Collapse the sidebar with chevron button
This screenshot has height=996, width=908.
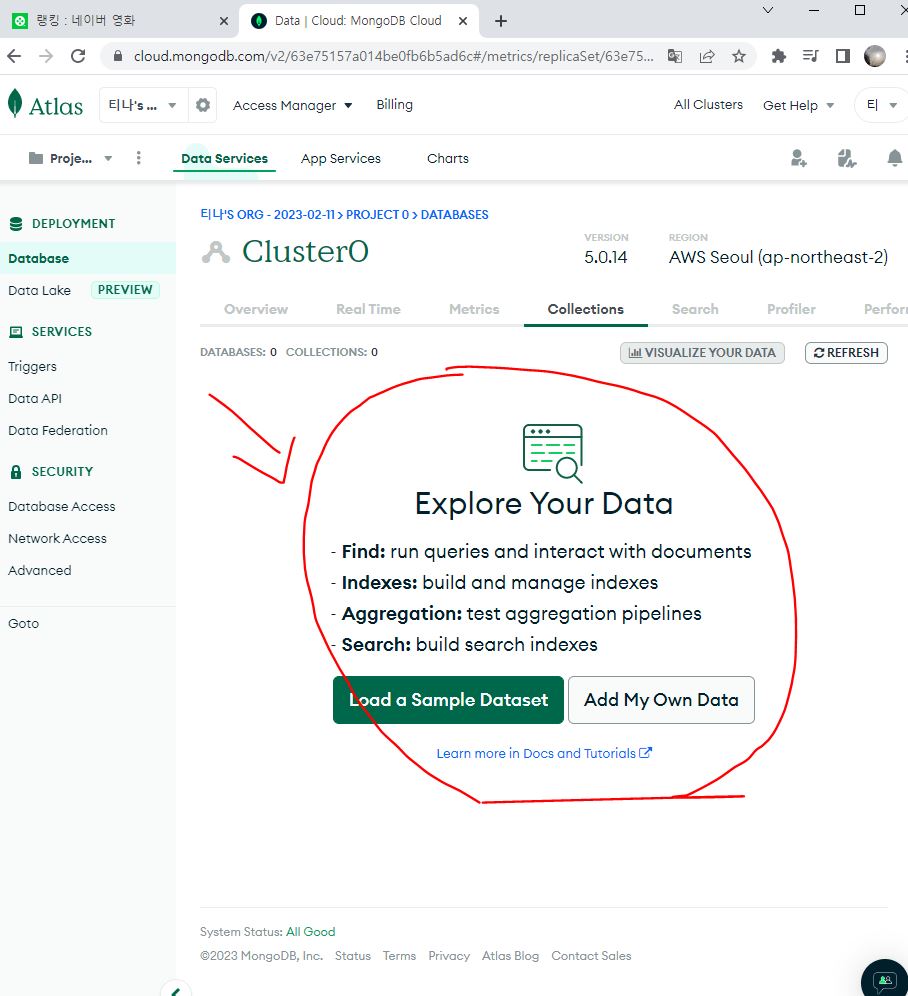point(176,990)
